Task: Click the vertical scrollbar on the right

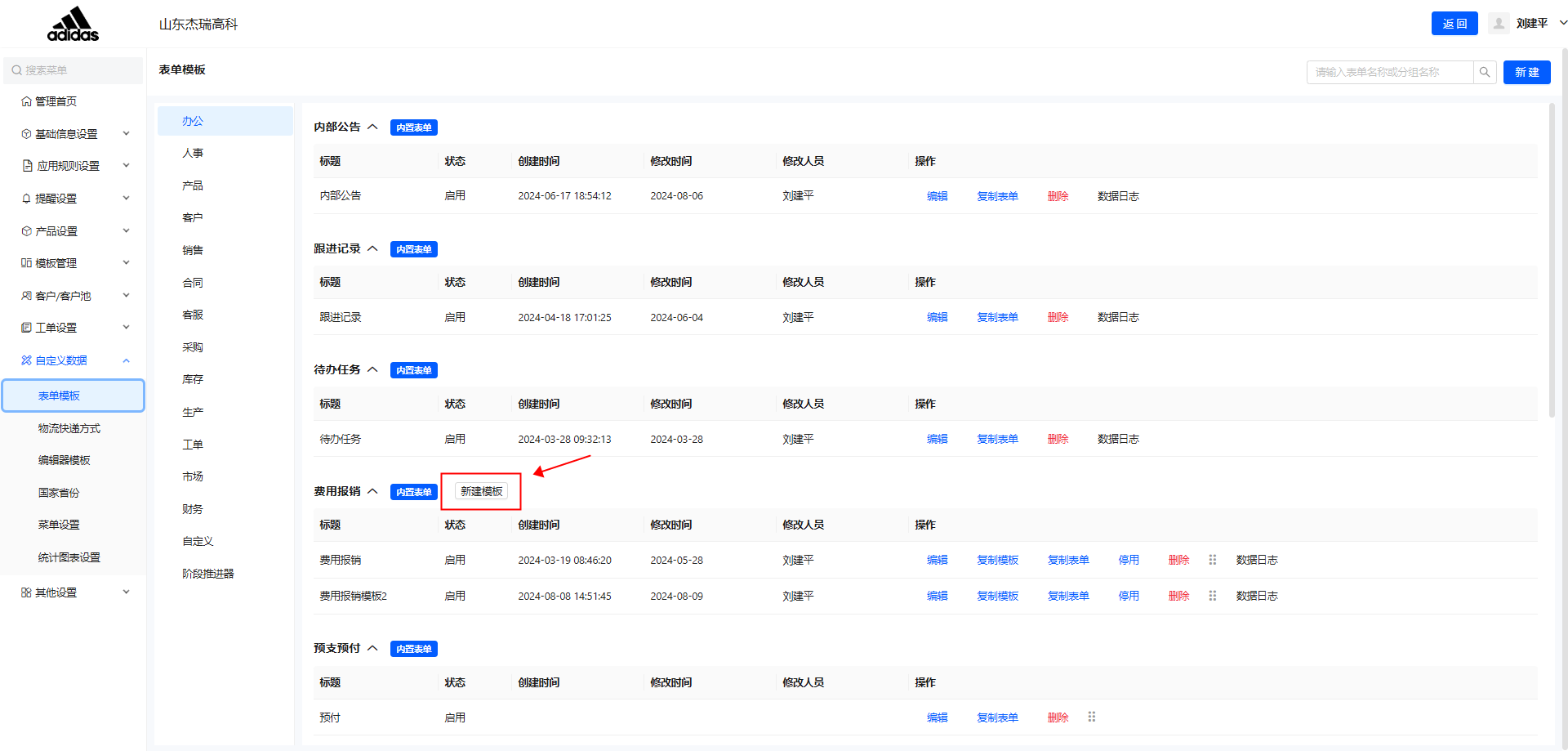Action: pyautogui.click(x=1552, y=262)
